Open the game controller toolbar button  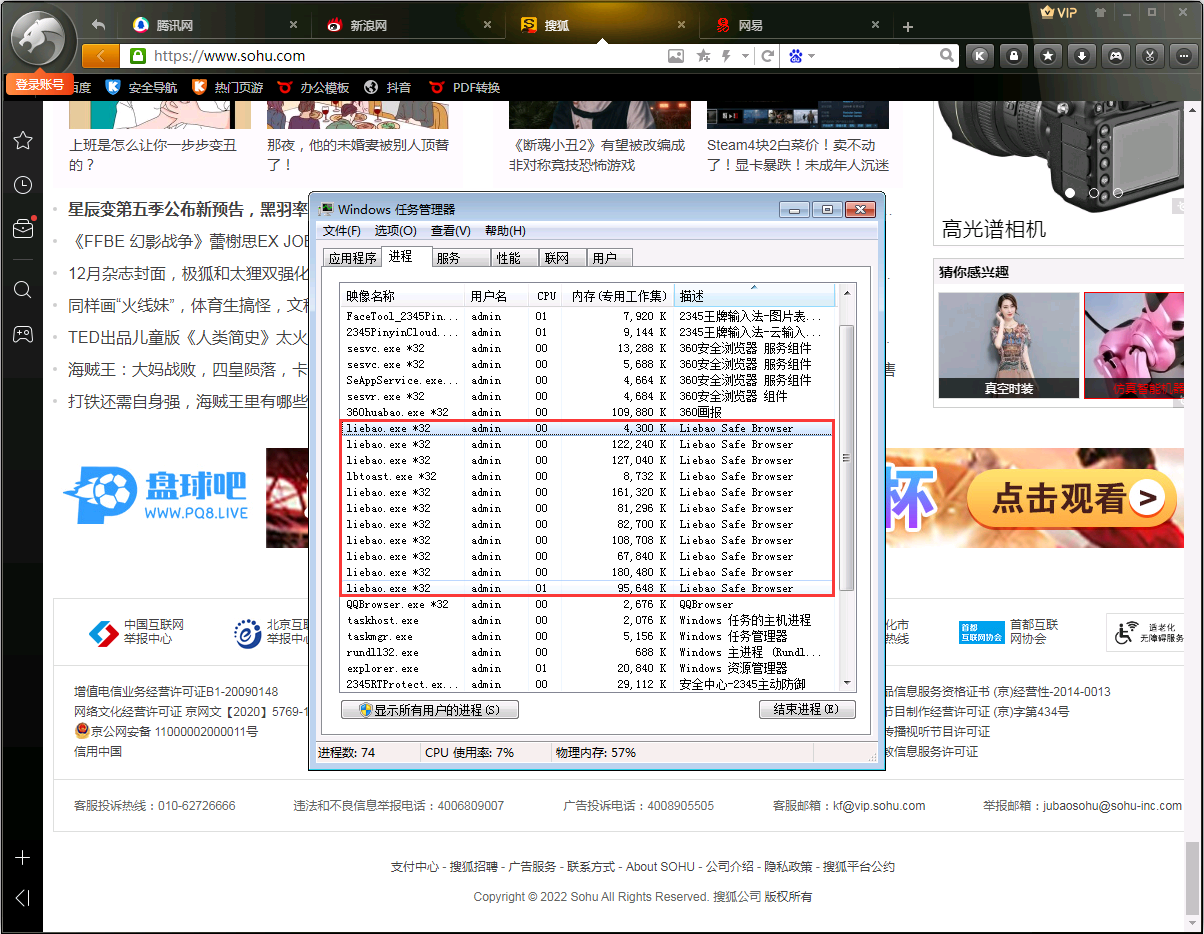(x=1116, y=56)
